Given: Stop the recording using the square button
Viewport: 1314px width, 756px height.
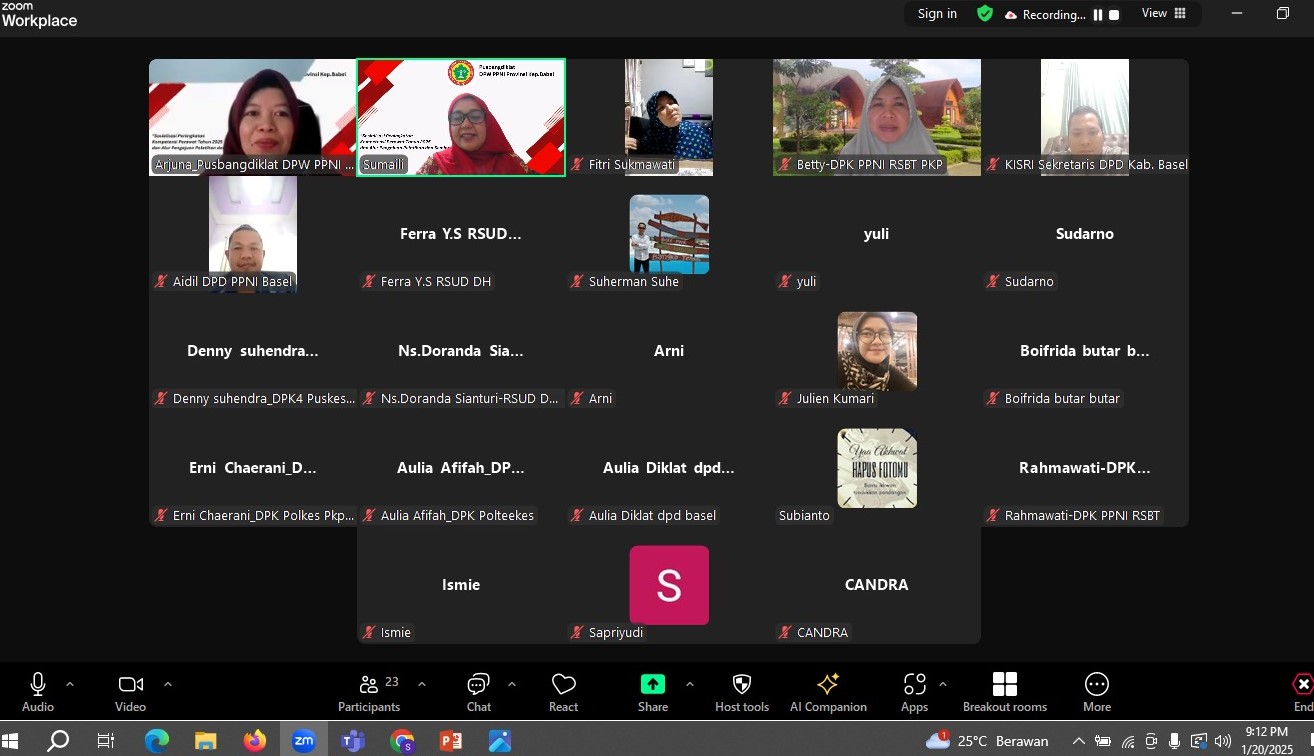Looking at the screenshot, I should pos(1114,15).
